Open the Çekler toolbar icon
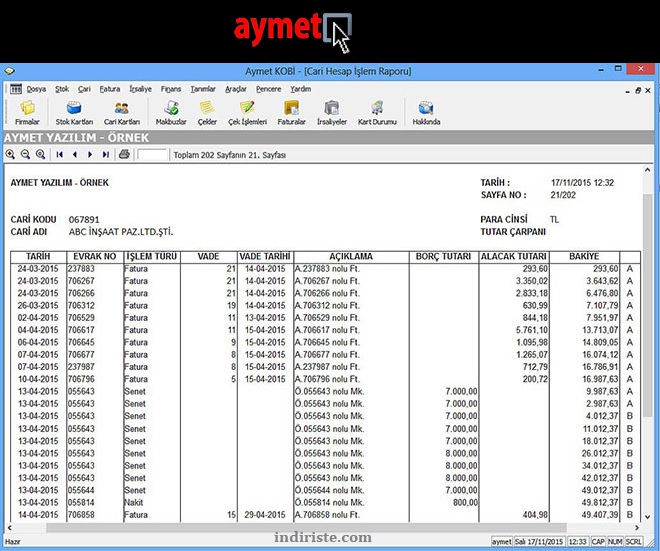660x551 pixels. pos(207,113)
